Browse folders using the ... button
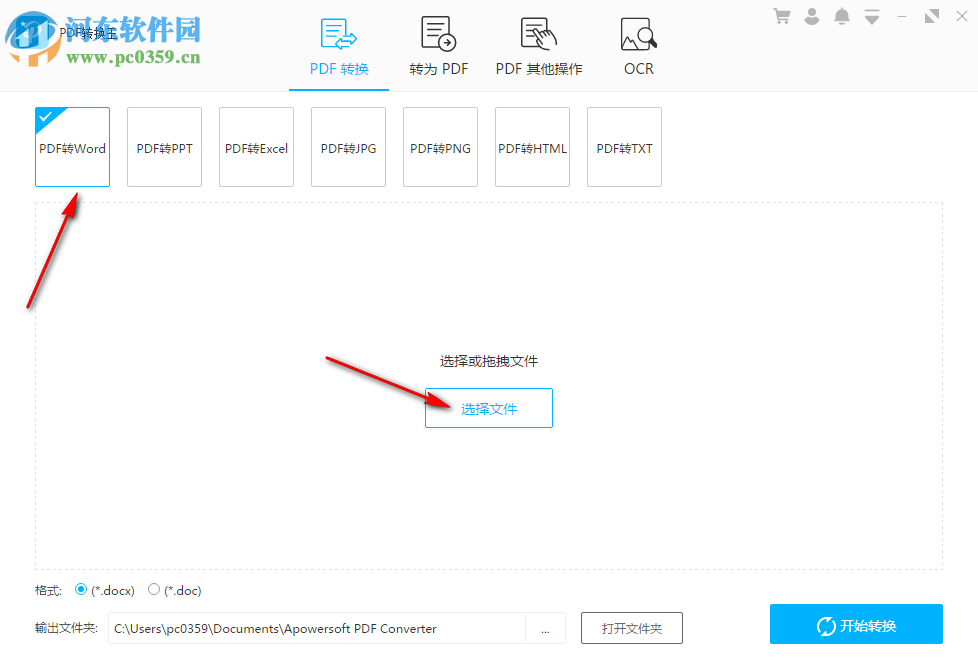Viewport: 978px width, 668px height. [546, 628]
